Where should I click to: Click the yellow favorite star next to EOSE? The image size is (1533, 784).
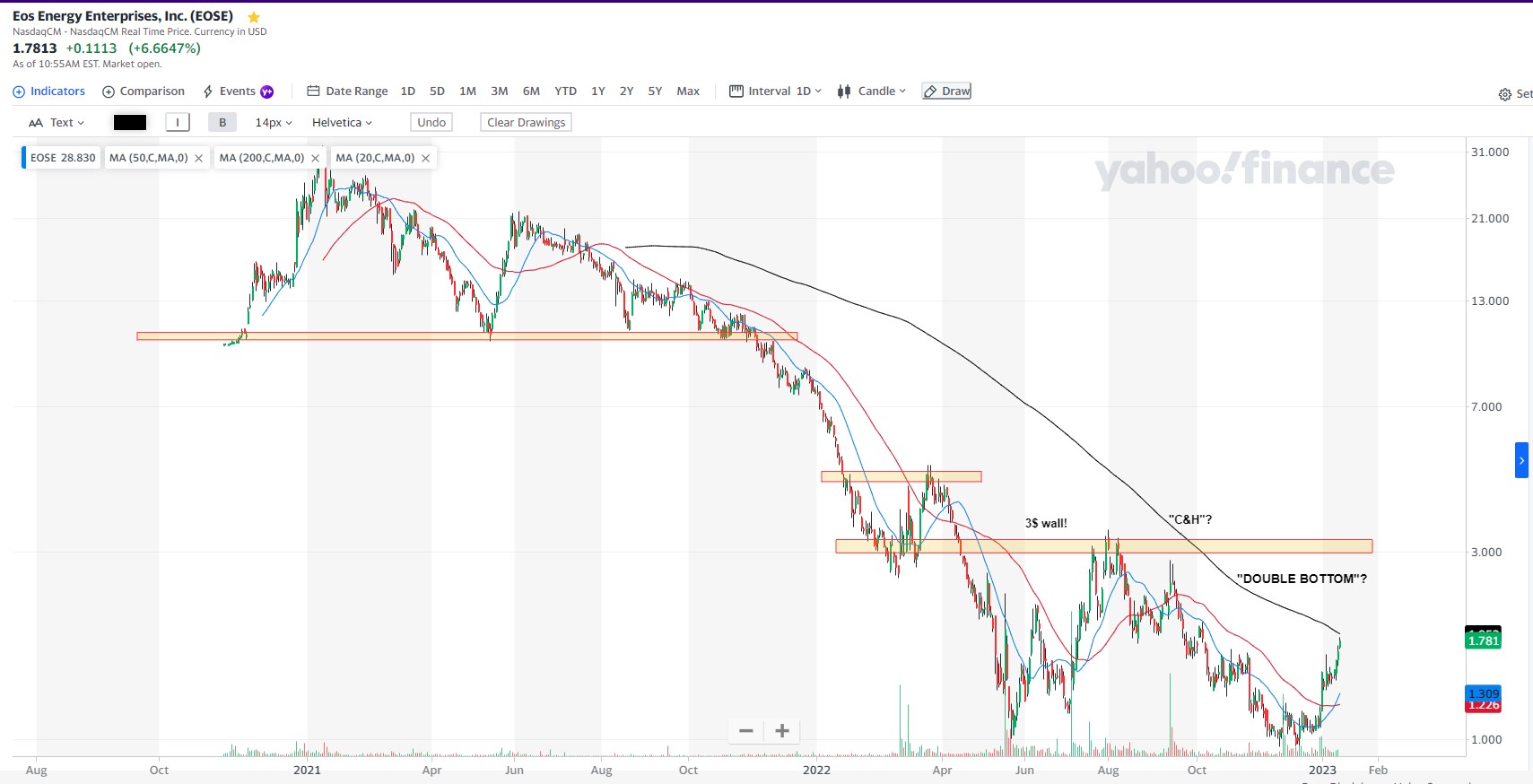click(x=254, y=17)
